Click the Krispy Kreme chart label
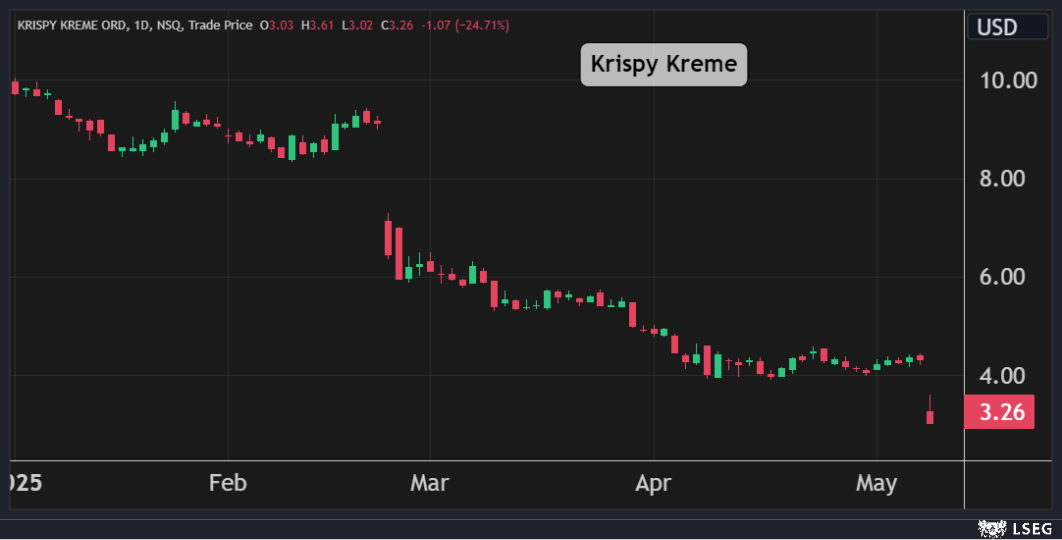 (663, 65)
